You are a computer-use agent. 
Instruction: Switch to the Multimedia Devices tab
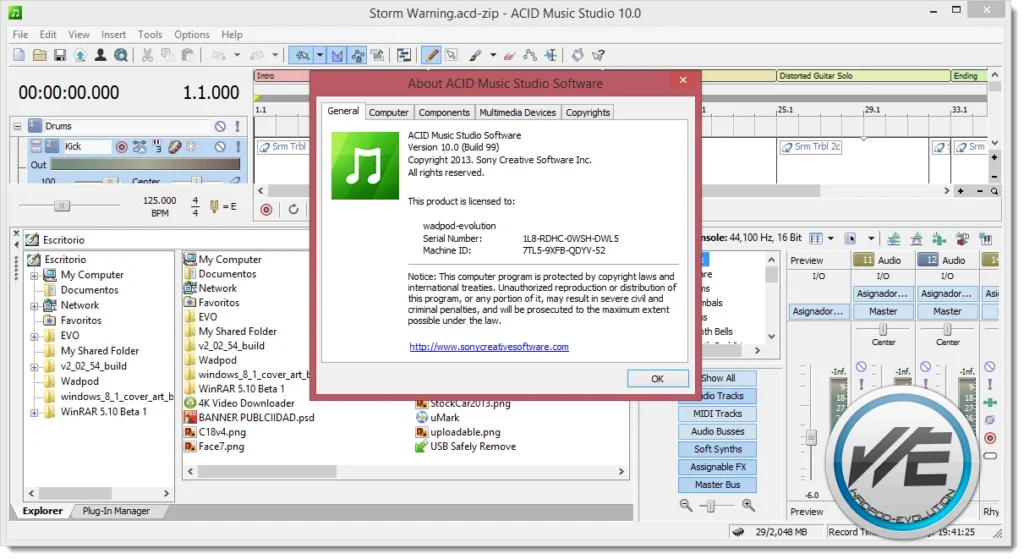pos(516,112)
